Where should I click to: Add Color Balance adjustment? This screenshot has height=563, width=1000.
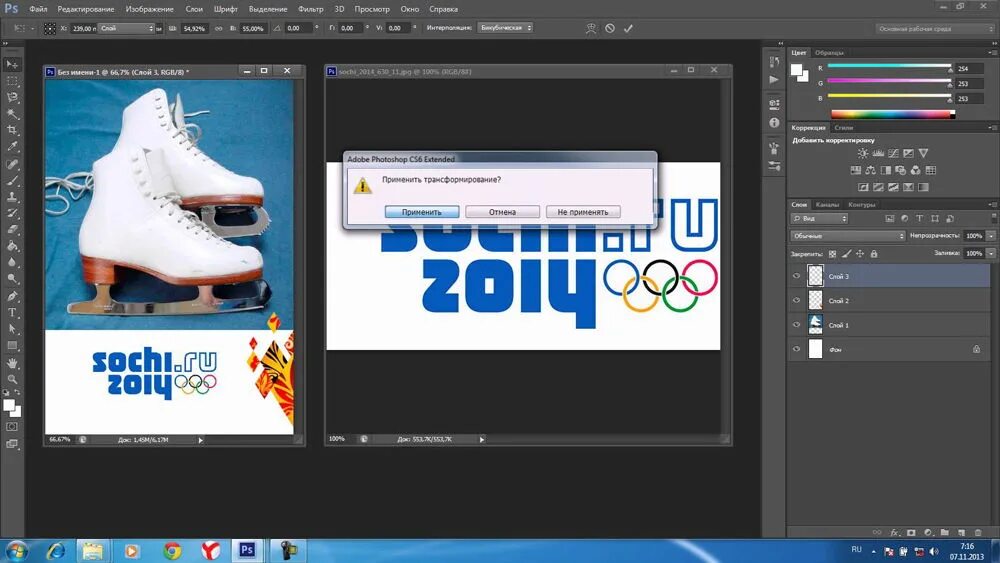pos(871,170)
